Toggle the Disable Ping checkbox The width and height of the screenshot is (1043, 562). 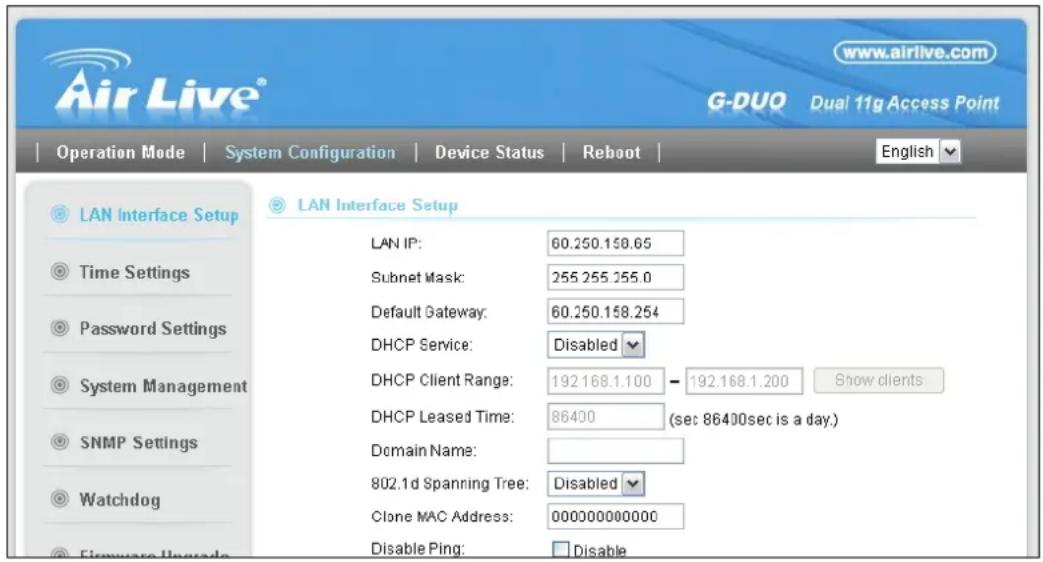click(561, 550)
